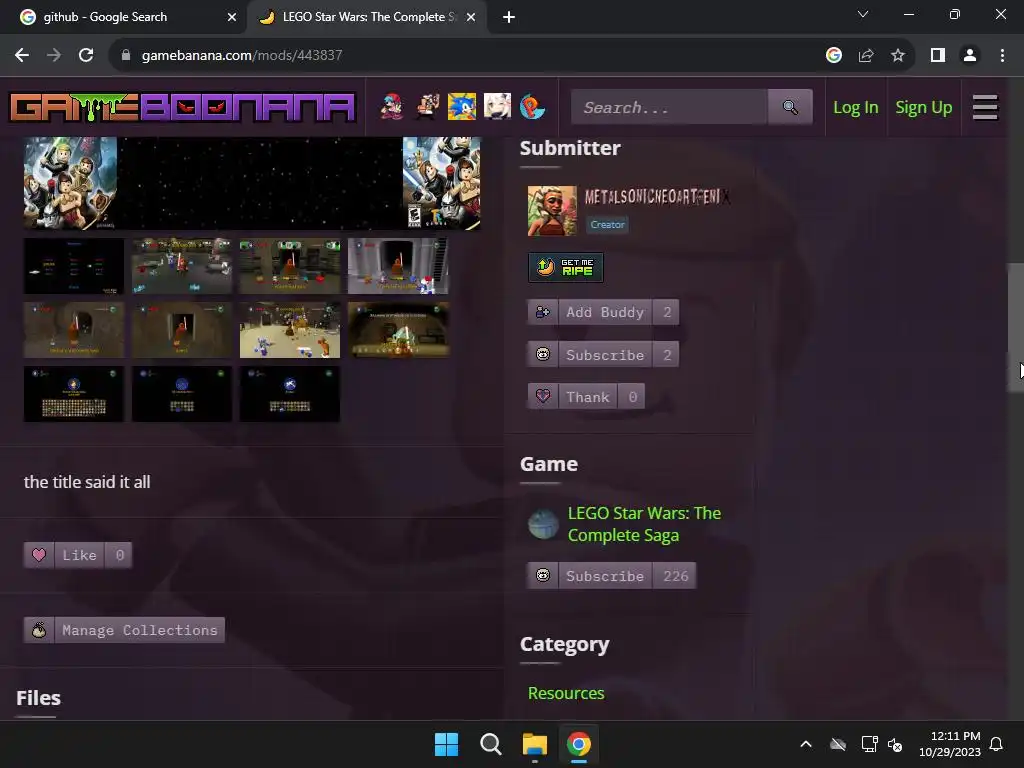Switch to the github - Google Search tab

(x=123, y=17)
